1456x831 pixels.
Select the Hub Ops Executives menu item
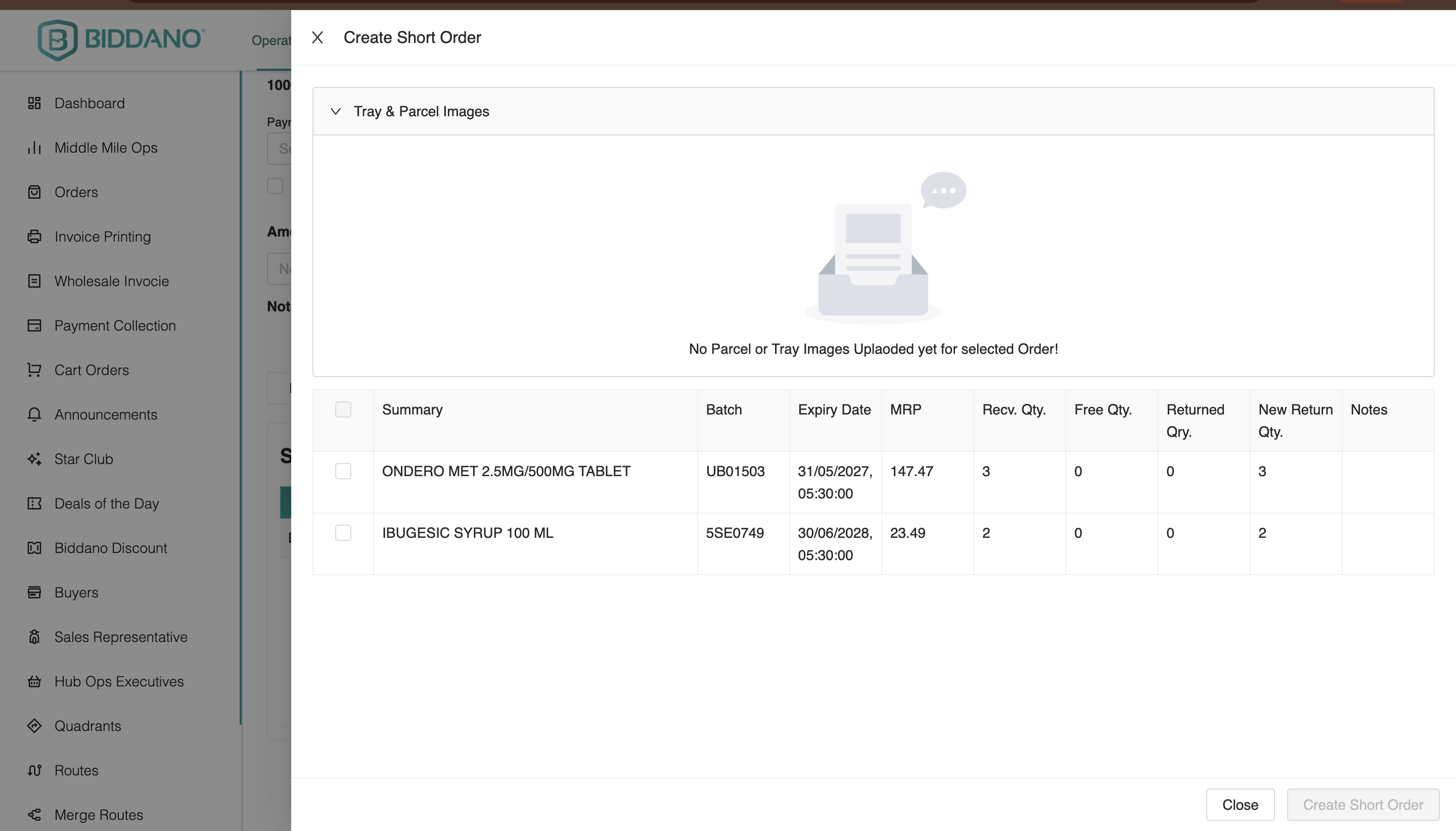coord(119,682)
